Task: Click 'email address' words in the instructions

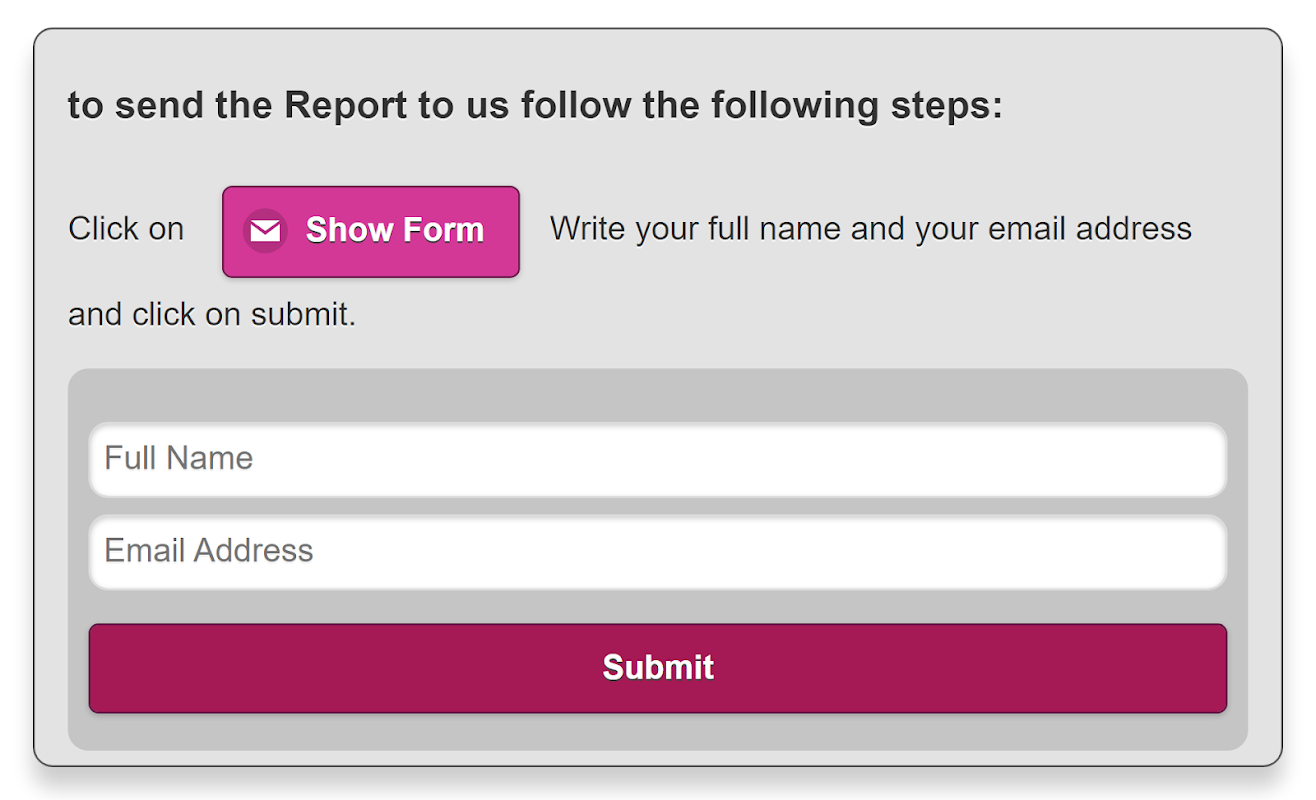Action: [1090, 229]
